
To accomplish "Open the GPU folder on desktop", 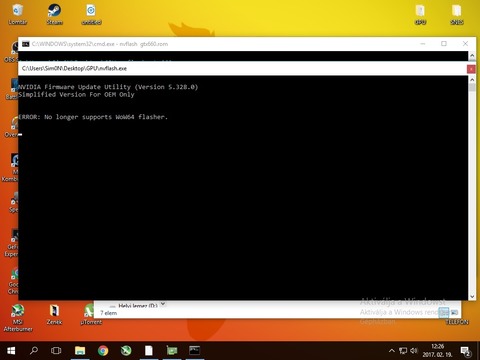I will click(420, 14).
